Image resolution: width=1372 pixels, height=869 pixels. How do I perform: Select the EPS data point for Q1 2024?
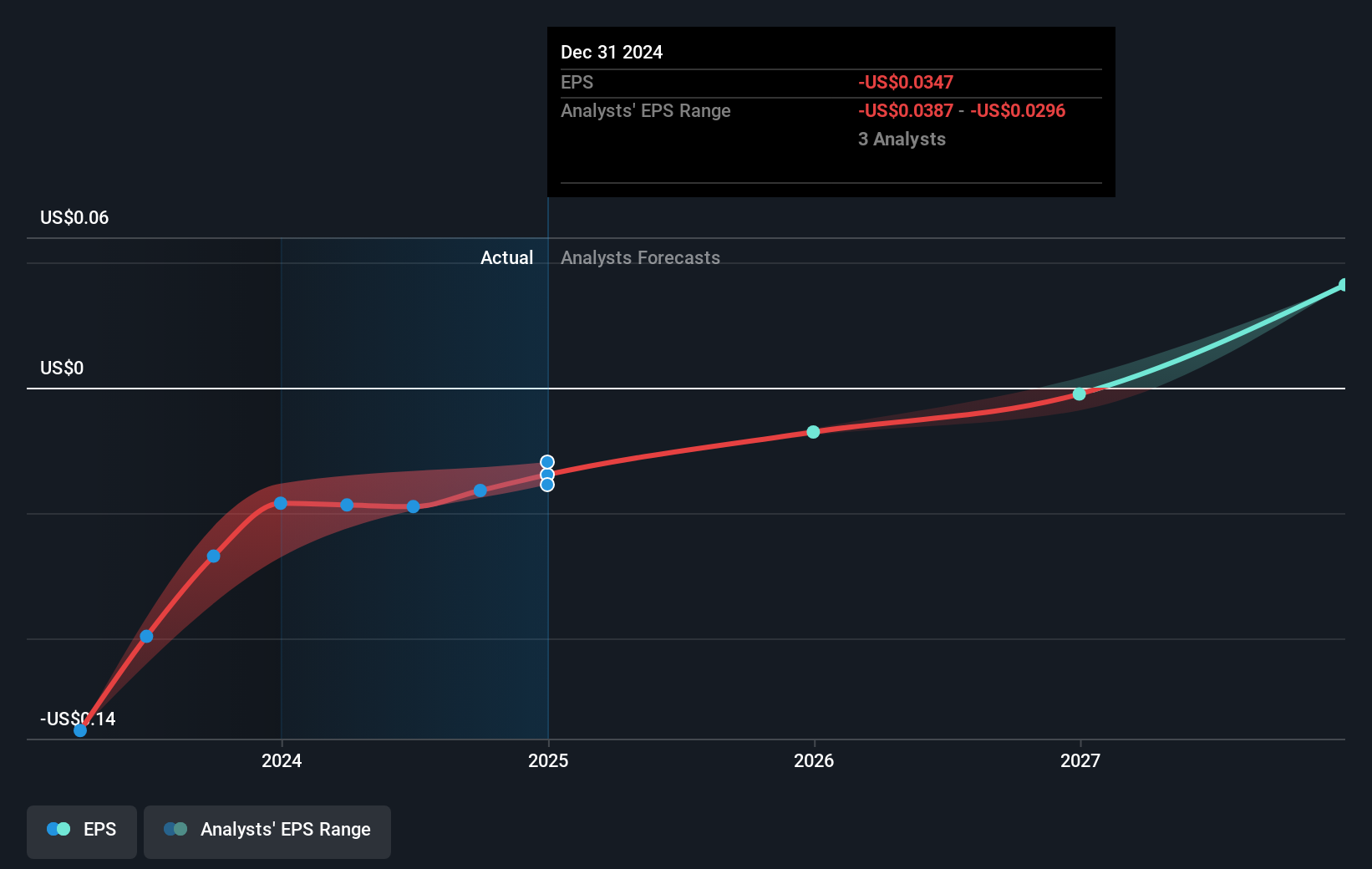(x=347, y=505)
